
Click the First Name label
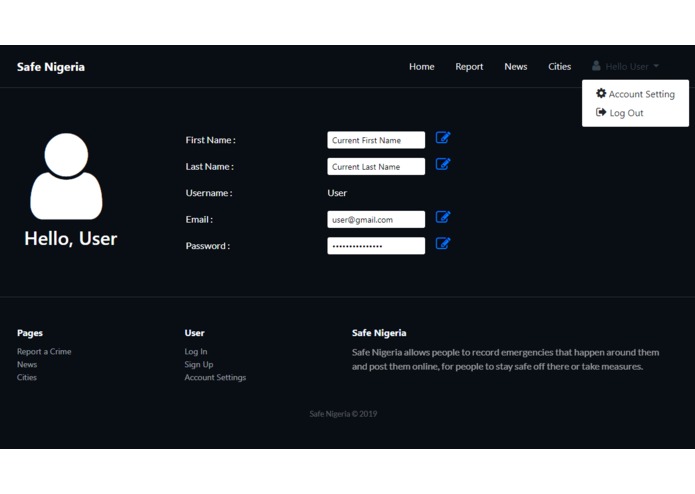tap(211, 140)
